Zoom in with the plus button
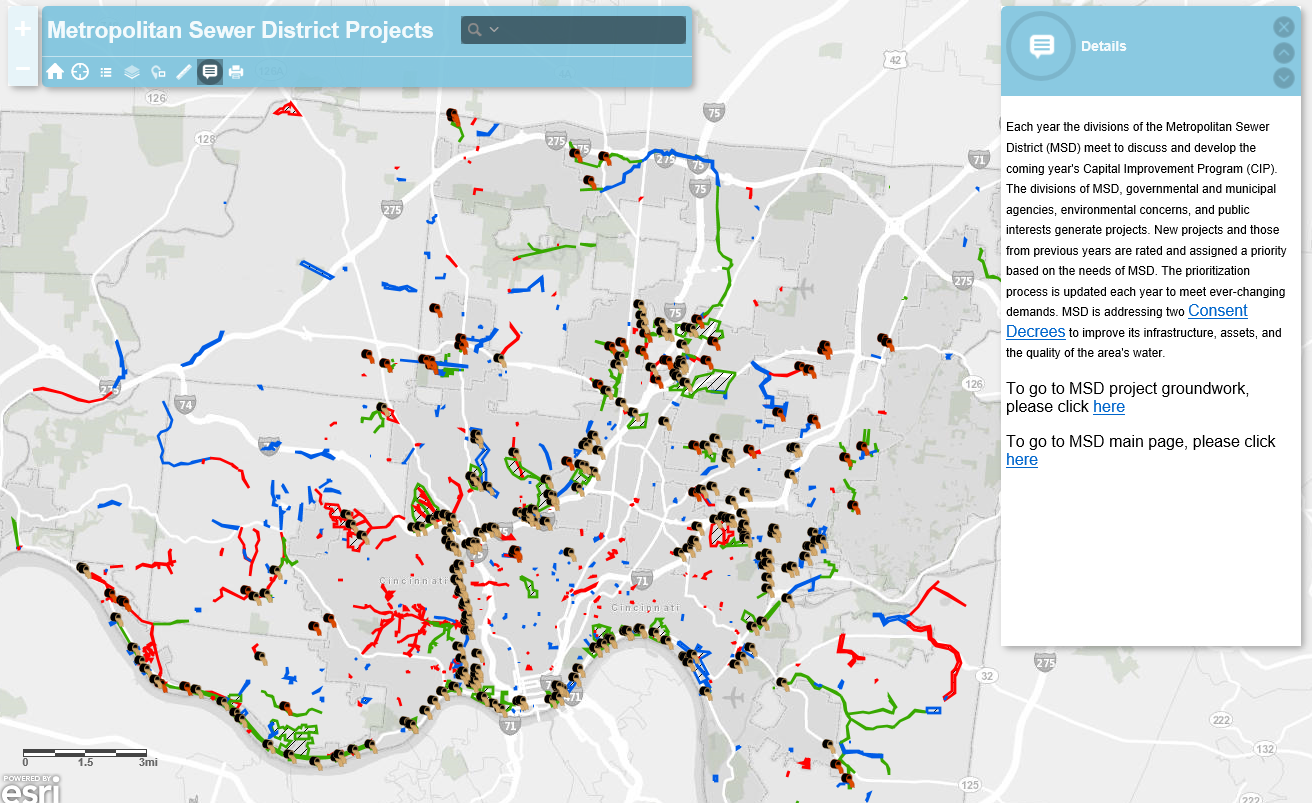Viewport: 1312px width, 803px height. (23, 29)
